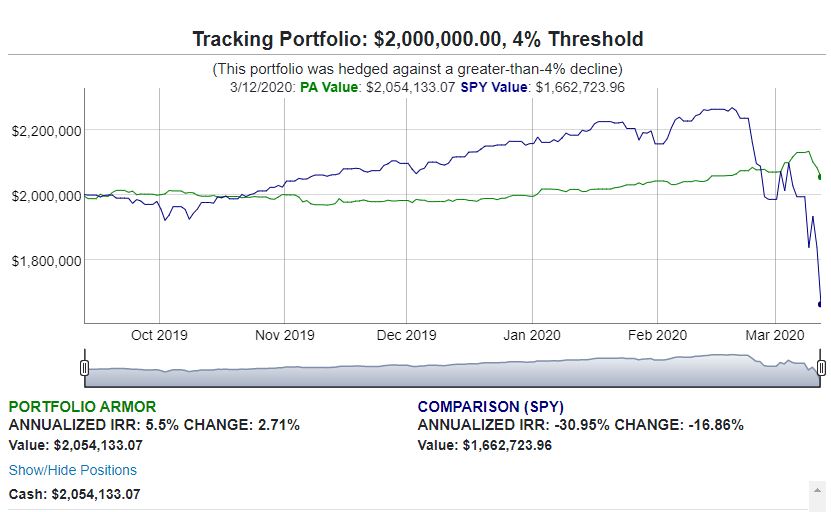Click the Tracking Portfolio title
The height and width of the screenshot is (512, 831).
click(x=418, y=39)
